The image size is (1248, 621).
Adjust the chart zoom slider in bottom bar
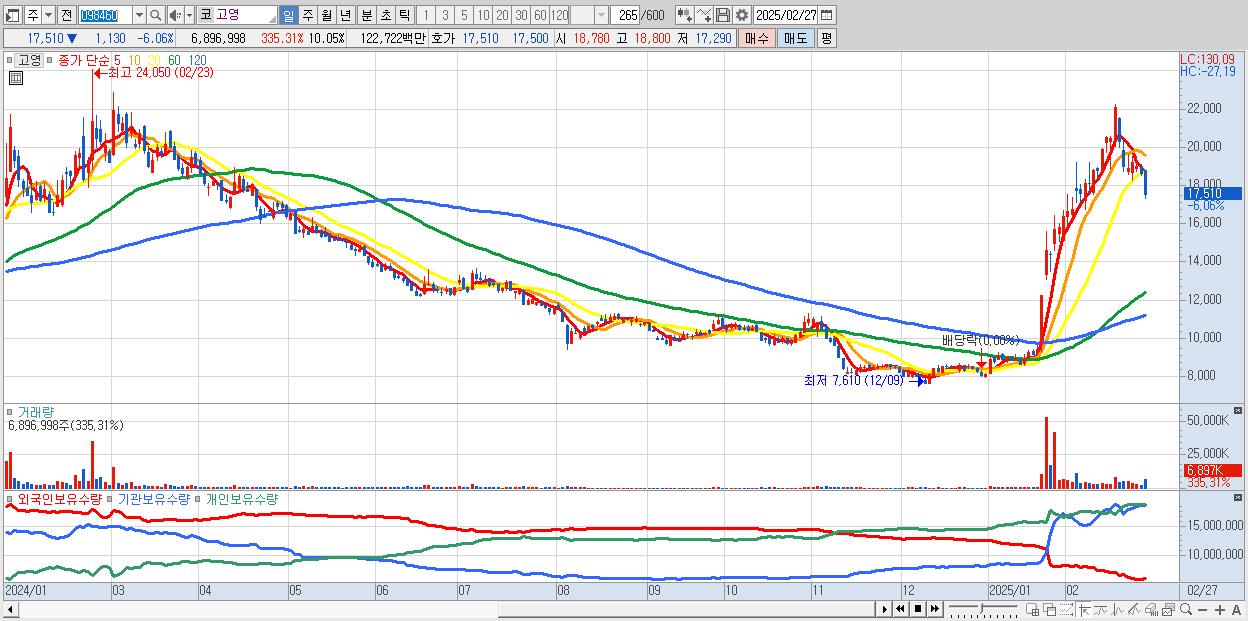984,609
